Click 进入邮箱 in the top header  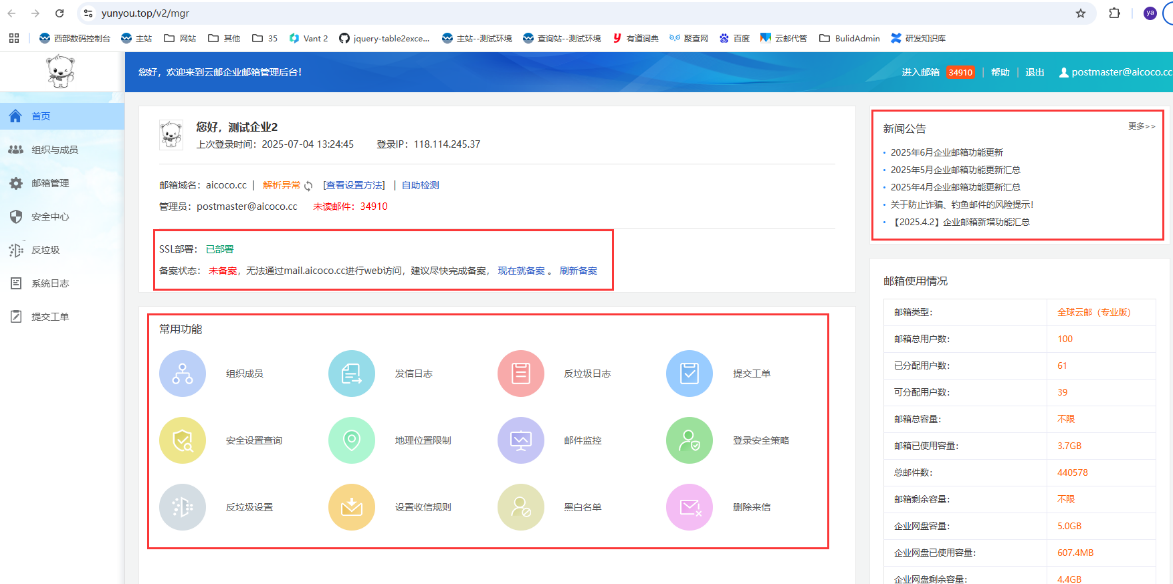click(920, 72)
